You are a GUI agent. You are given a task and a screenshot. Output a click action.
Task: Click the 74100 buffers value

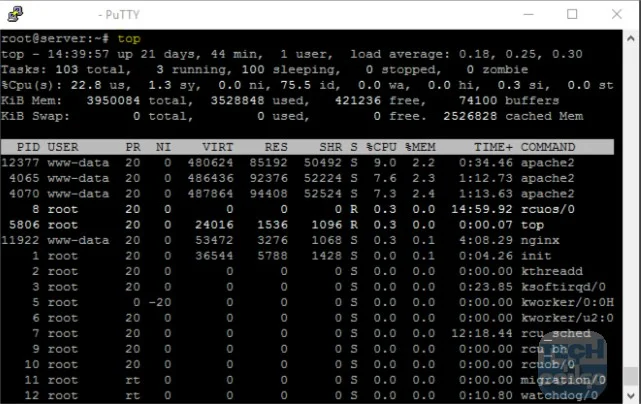click(478, 101)
